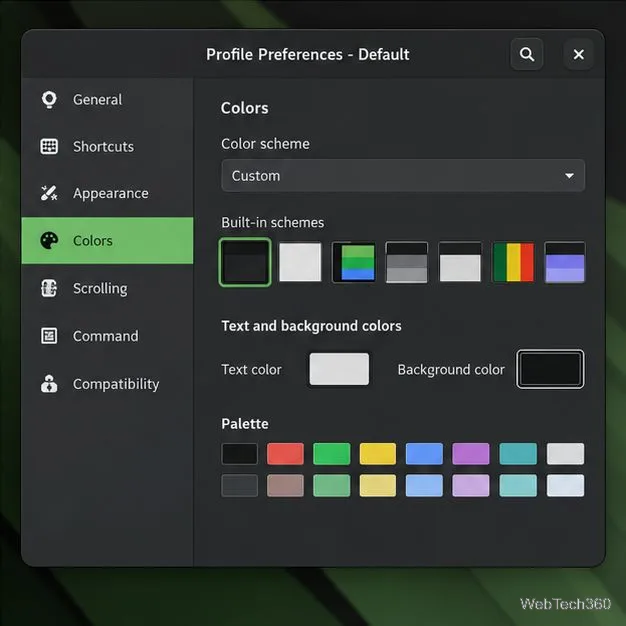Open the Command tab
The height and width of the screenshot is (626, 626).
point(107,336)
